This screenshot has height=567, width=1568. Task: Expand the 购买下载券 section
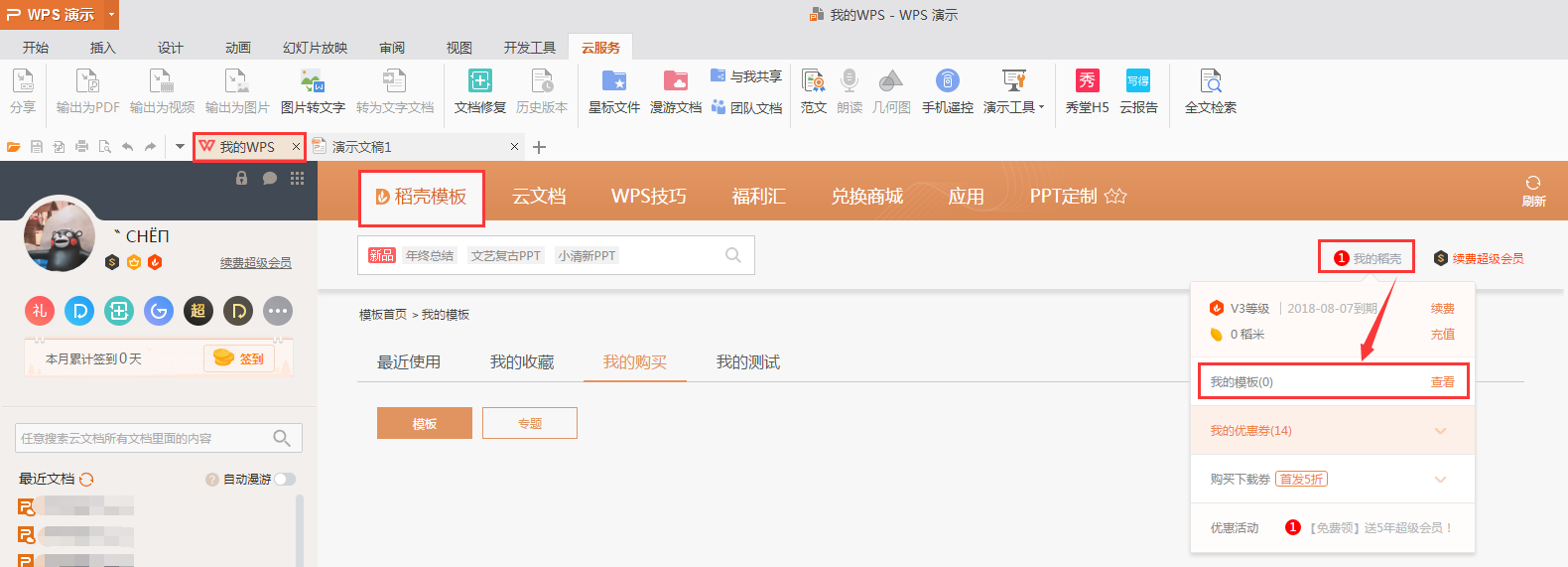(x=1440, y=480)
